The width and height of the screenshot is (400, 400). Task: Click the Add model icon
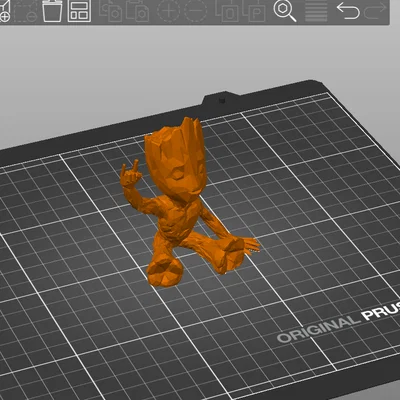[4, 11]
